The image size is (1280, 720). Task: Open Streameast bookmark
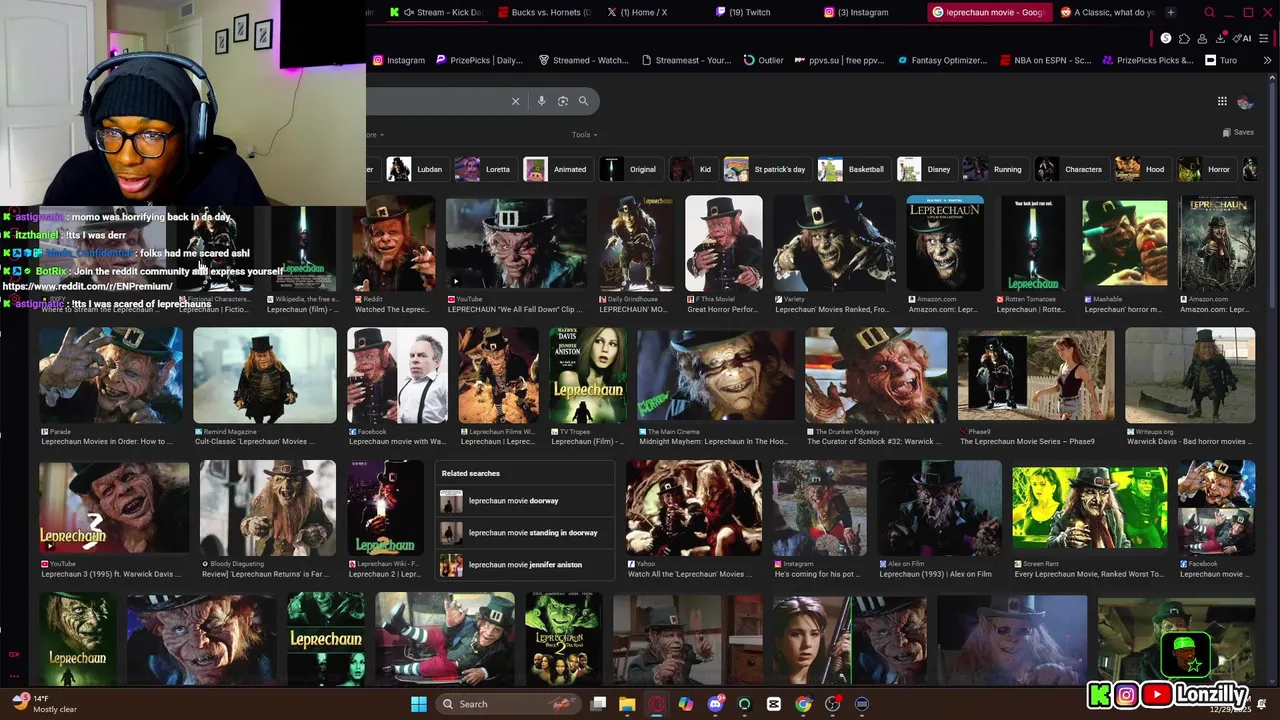pos(685,60)
